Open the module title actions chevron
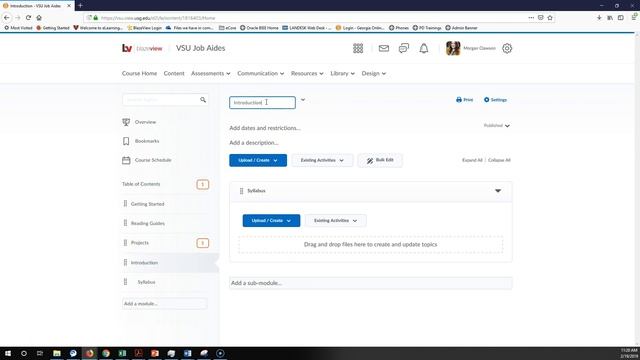 pyautogui.click(x=303, y=100)
